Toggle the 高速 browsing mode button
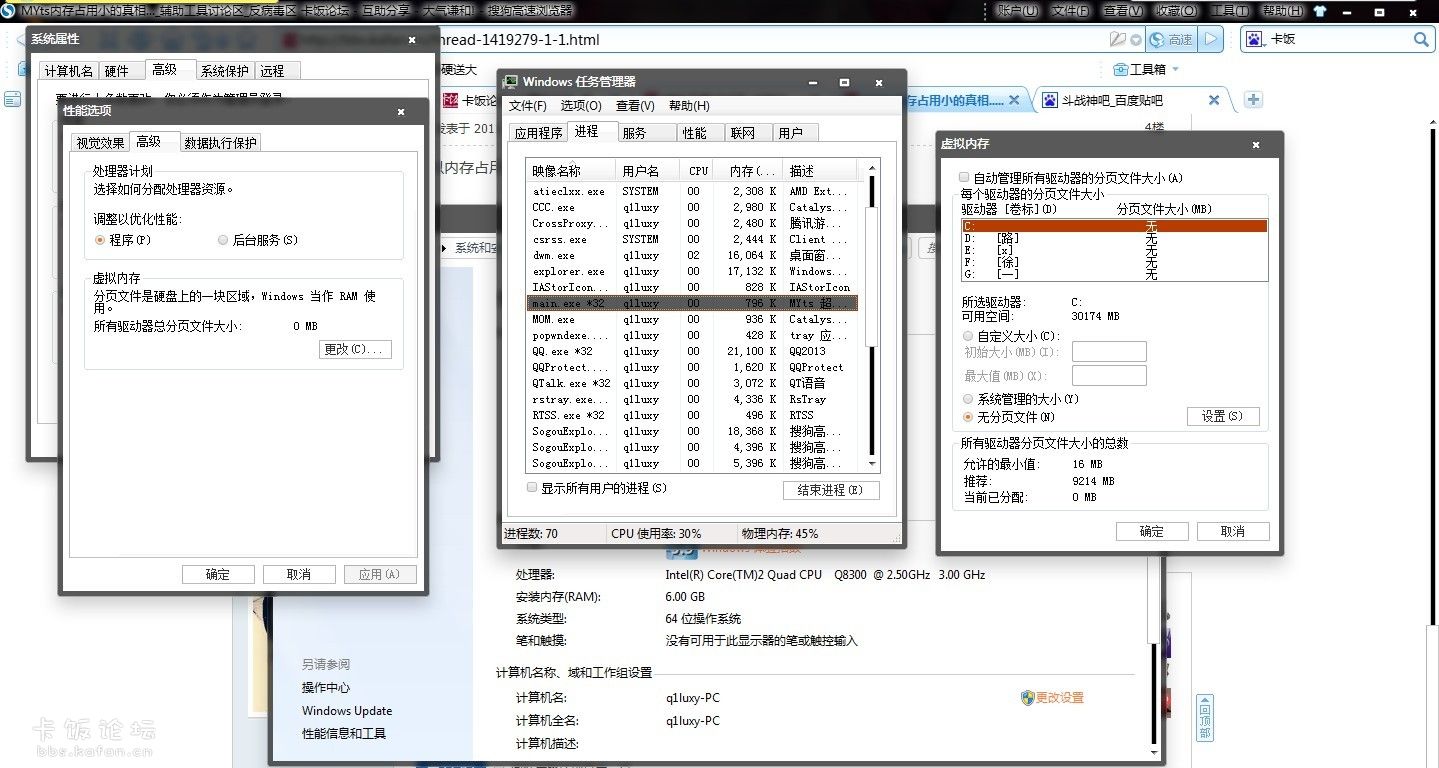The height and width of the screenshot is (768, 1439). 1172,39
